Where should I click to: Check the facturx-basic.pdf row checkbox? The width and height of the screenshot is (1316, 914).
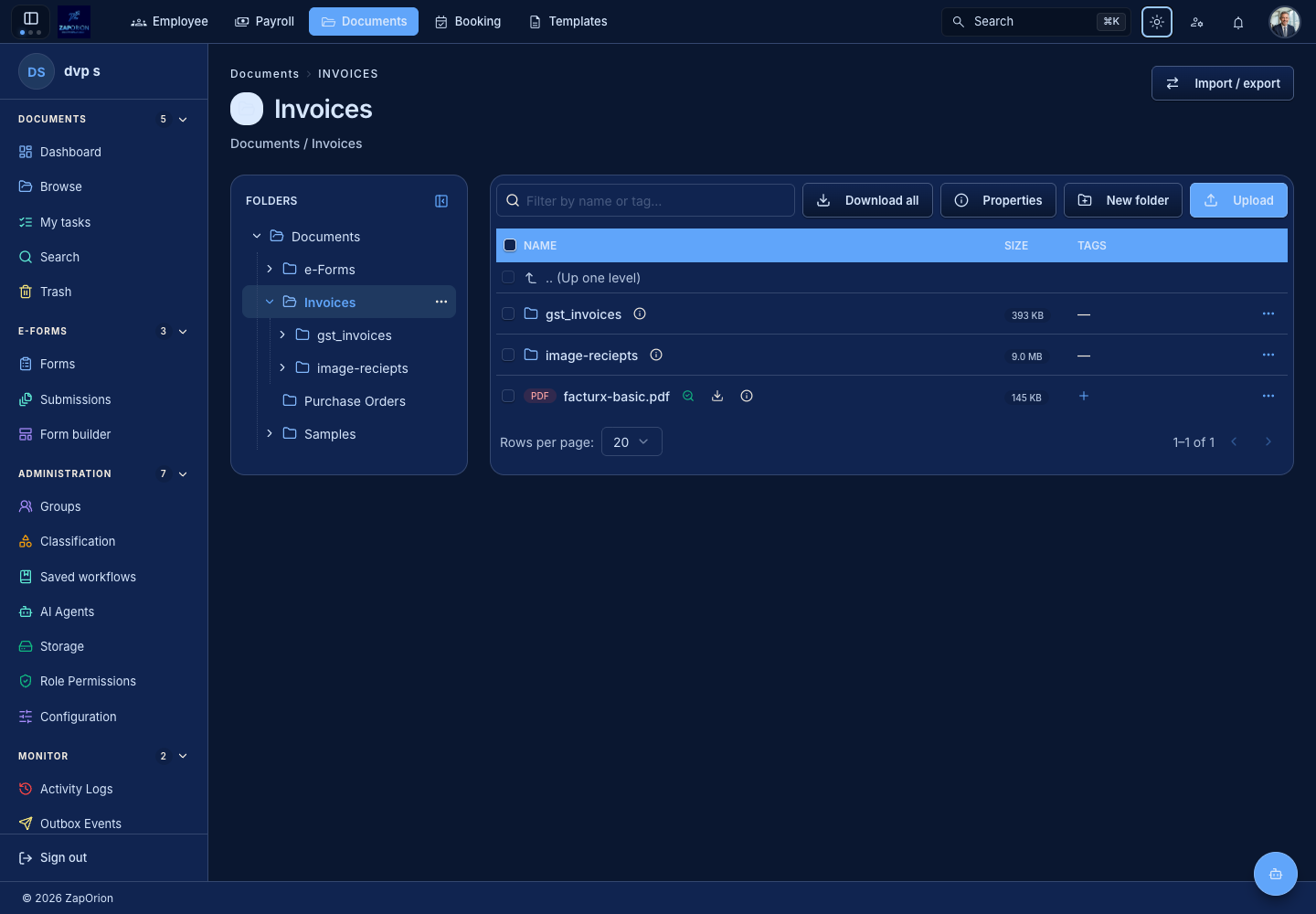pyautogui.click(x=508, y=396)
